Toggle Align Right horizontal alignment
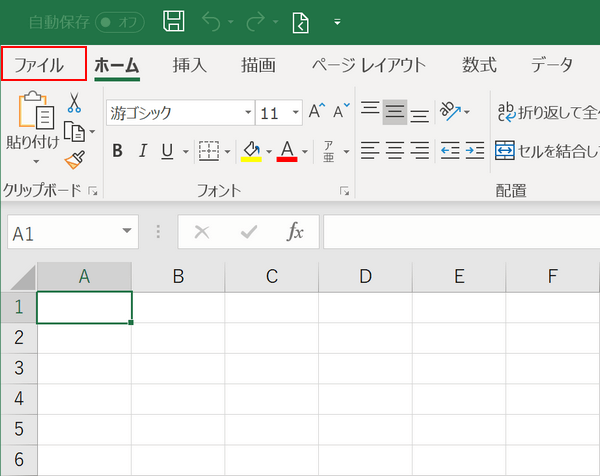This screenshot has height=476, width=600. [419, 151]
